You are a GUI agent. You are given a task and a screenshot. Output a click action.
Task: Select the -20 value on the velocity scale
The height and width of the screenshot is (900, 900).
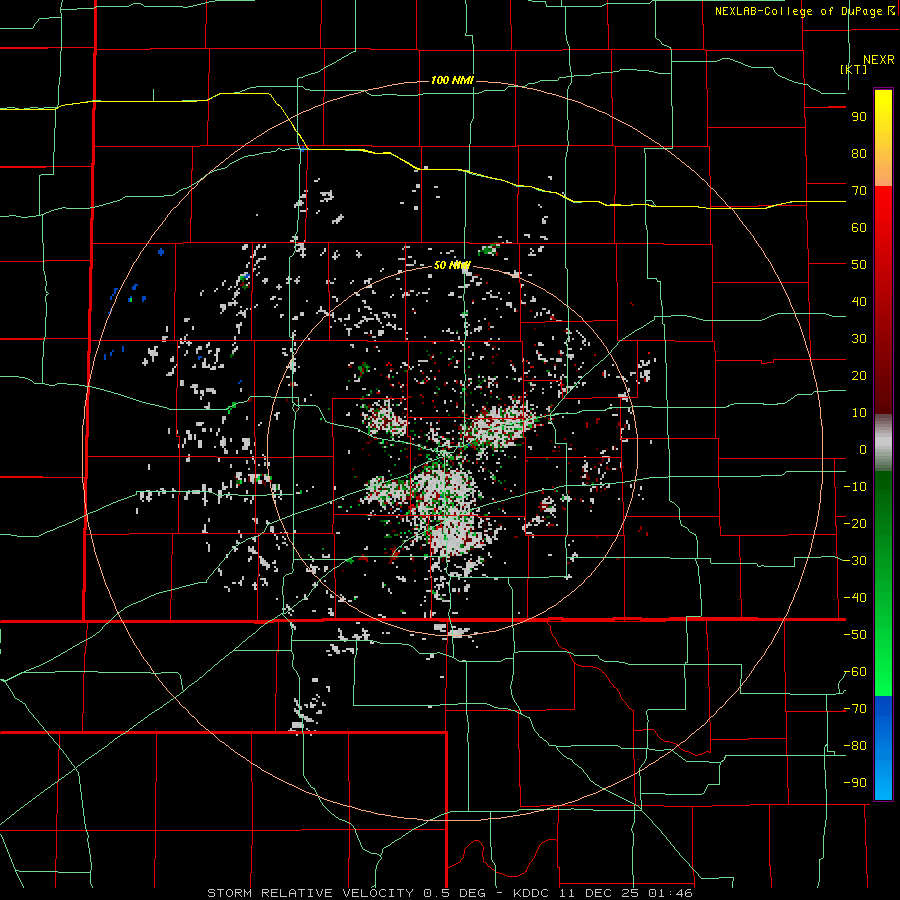(x=855, y=524)
